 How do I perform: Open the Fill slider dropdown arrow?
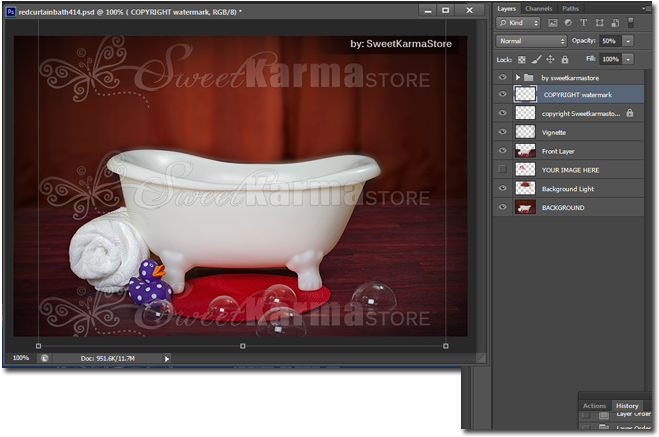point(628,59)
